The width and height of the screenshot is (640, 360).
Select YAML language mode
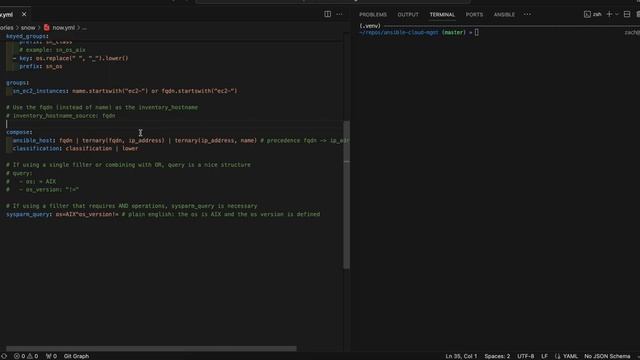click(567, 356)
